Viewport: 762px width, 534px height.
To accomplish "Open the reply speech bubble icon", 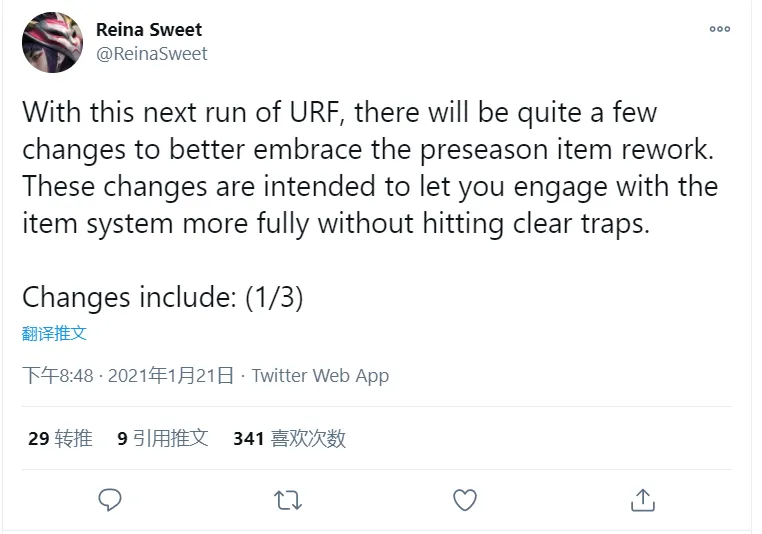I will (x=110, y=500).
